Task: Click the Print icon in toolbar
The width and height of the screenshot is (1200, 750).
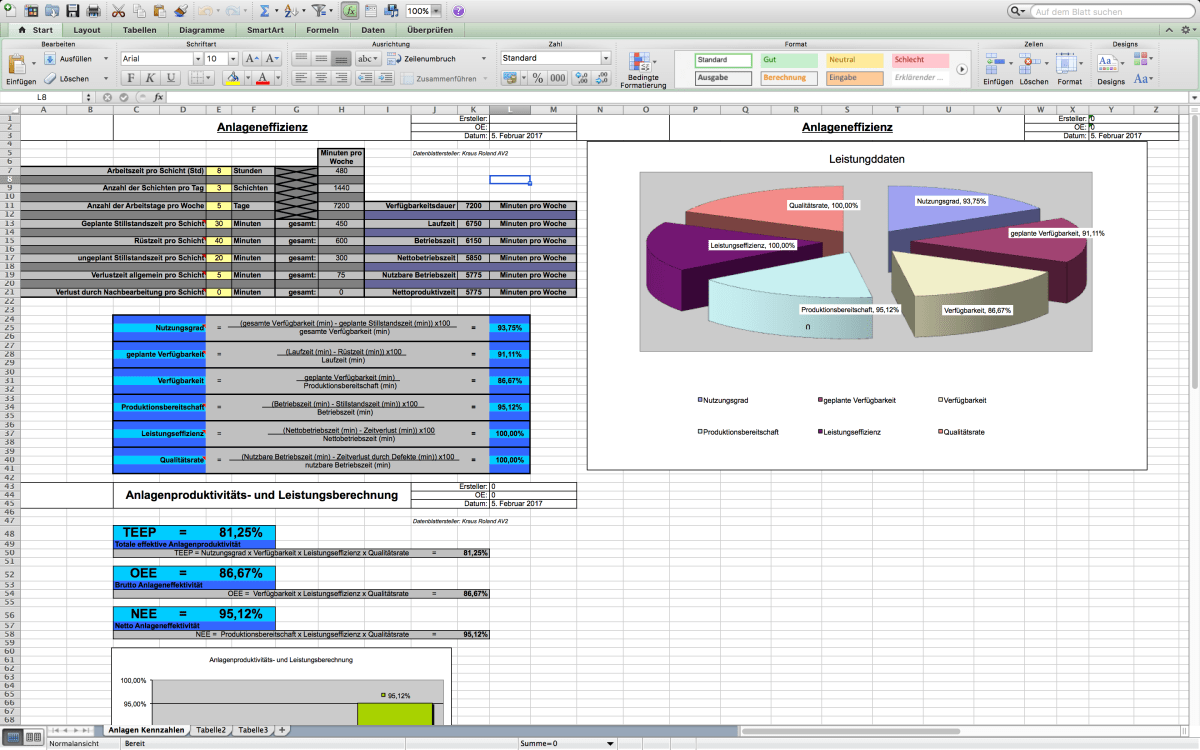Action: (93, 11)
